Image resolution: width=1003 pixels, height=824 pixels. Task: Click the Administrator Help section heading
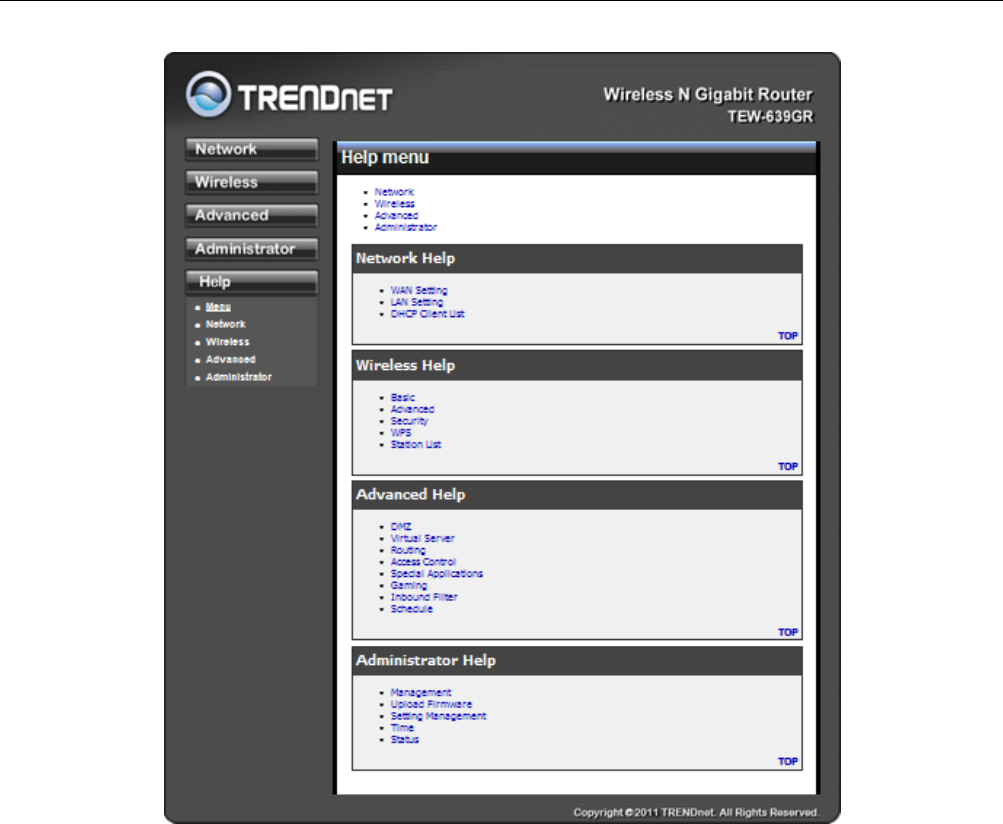point(426,660)
